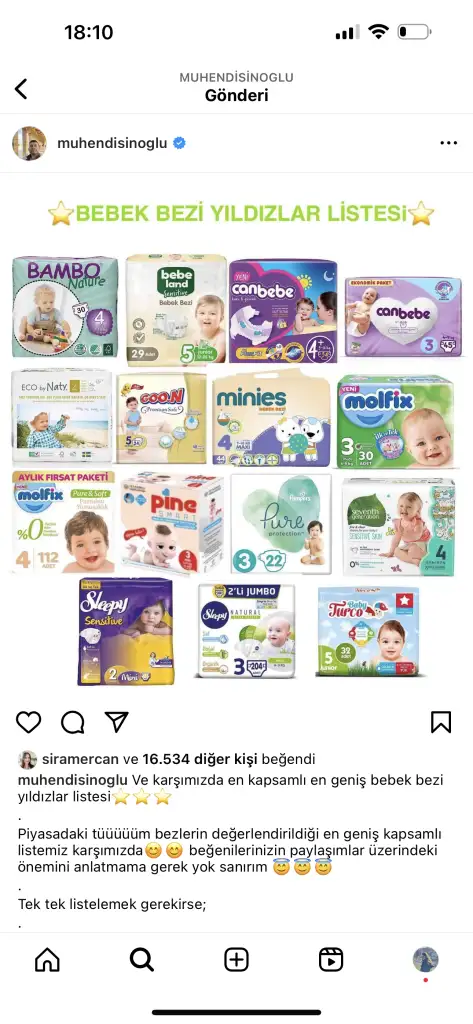Tap the back arrow icon
The height and width of the screenshot is (1024, 473).
(21, 89)
